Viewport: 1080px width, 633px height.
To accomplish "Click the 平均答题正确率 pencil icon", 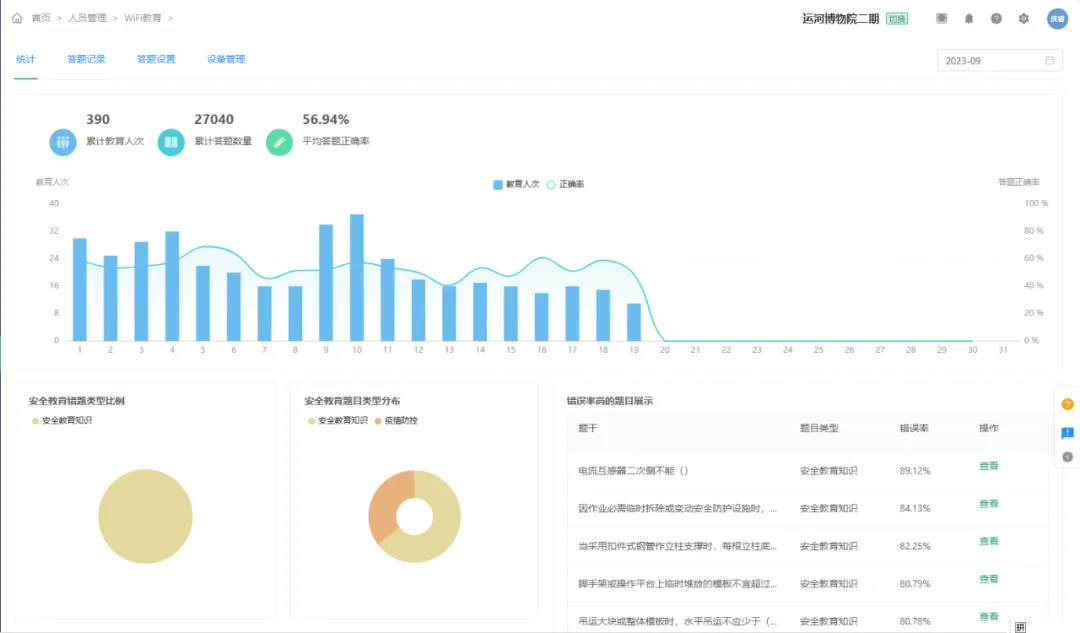I will 279,143.
